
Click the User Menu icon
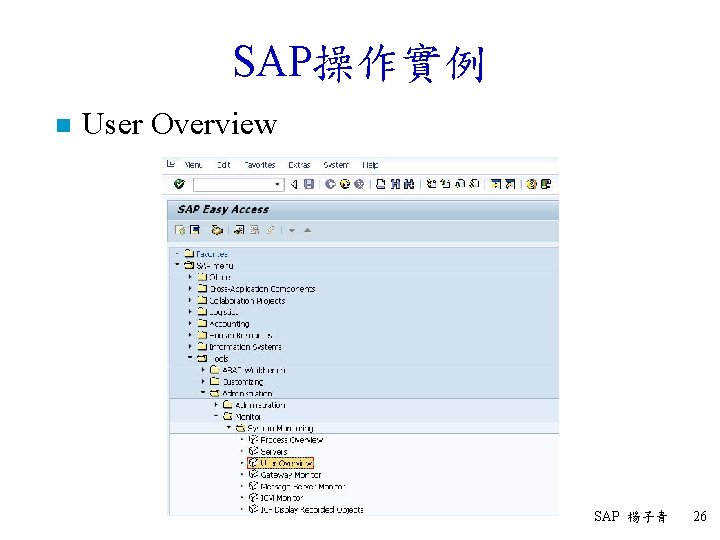pos(180,230)
